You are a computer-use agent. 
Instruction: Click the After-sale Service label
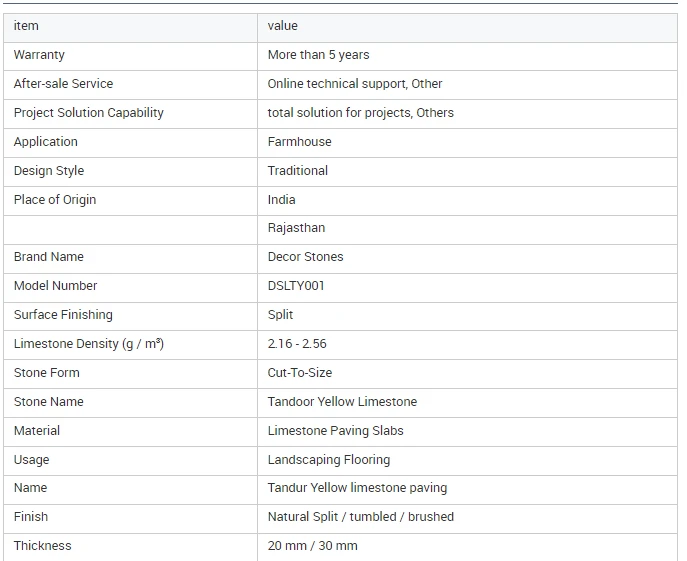point(63,84)
